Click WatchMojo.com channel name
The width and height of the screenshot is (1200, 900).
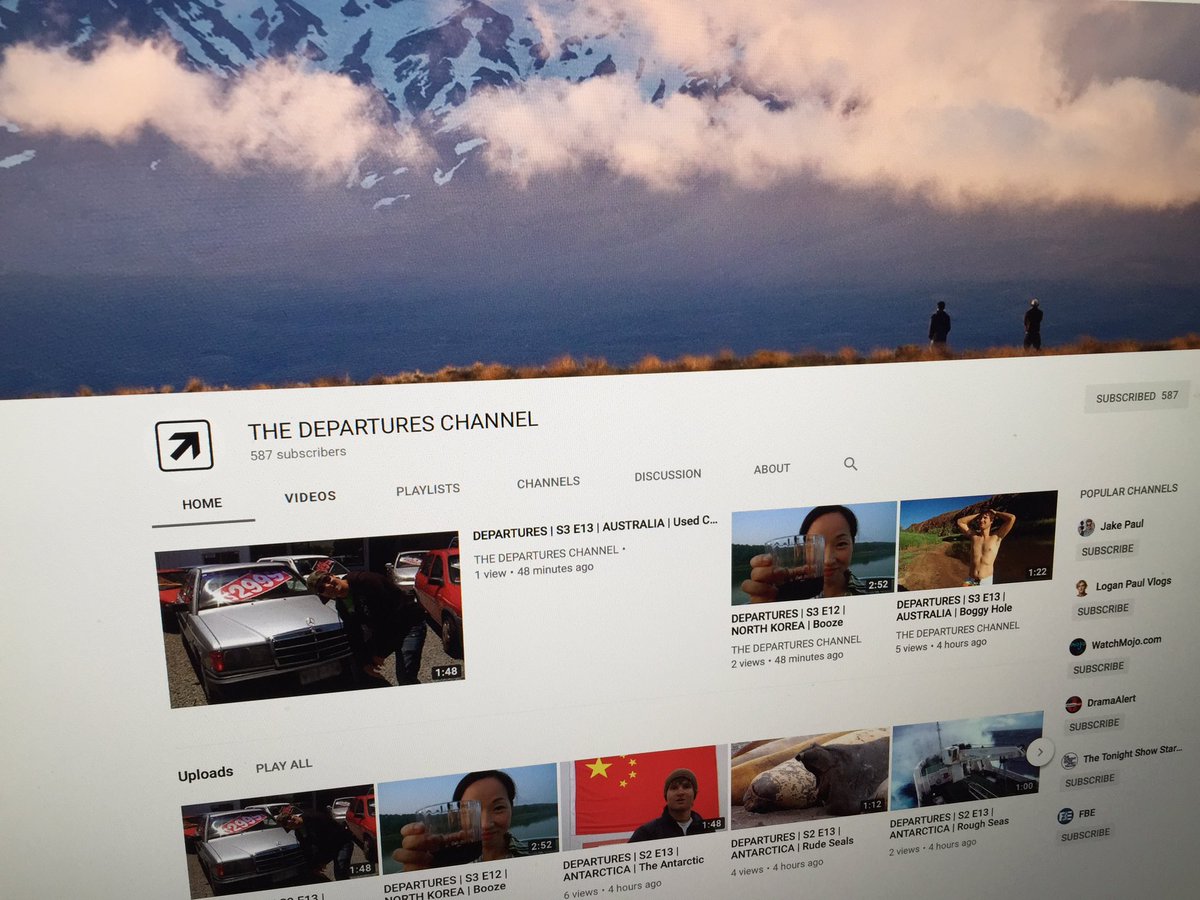click(1127, 642)
